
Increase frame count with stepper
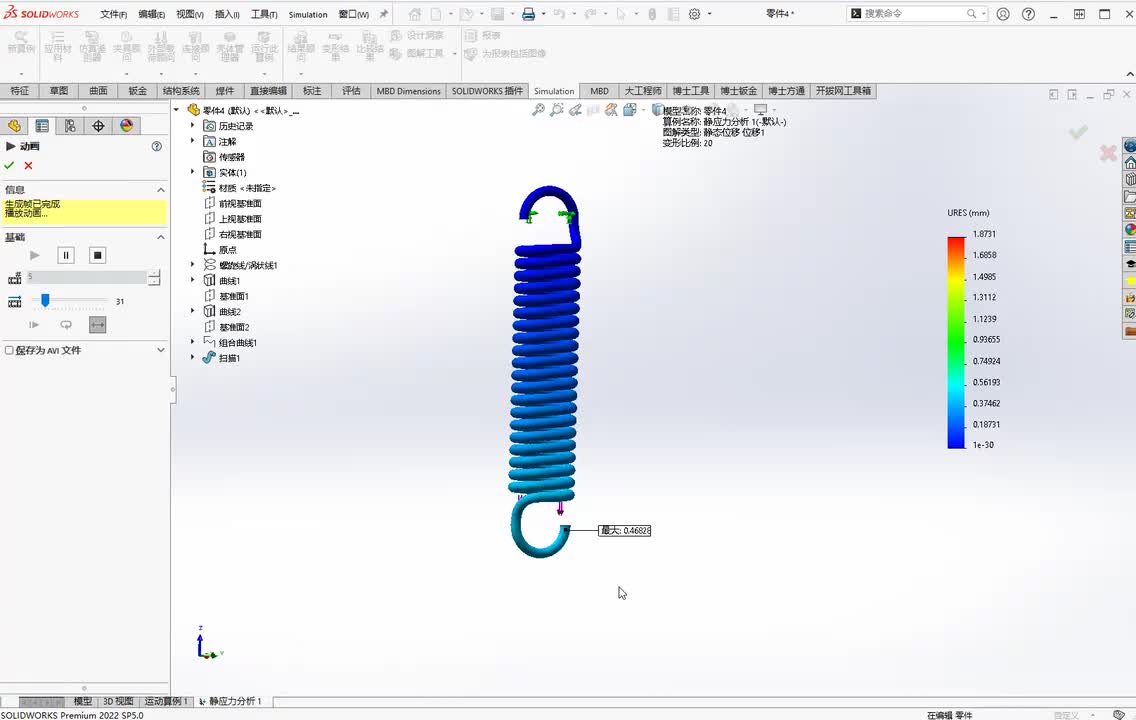154,274
